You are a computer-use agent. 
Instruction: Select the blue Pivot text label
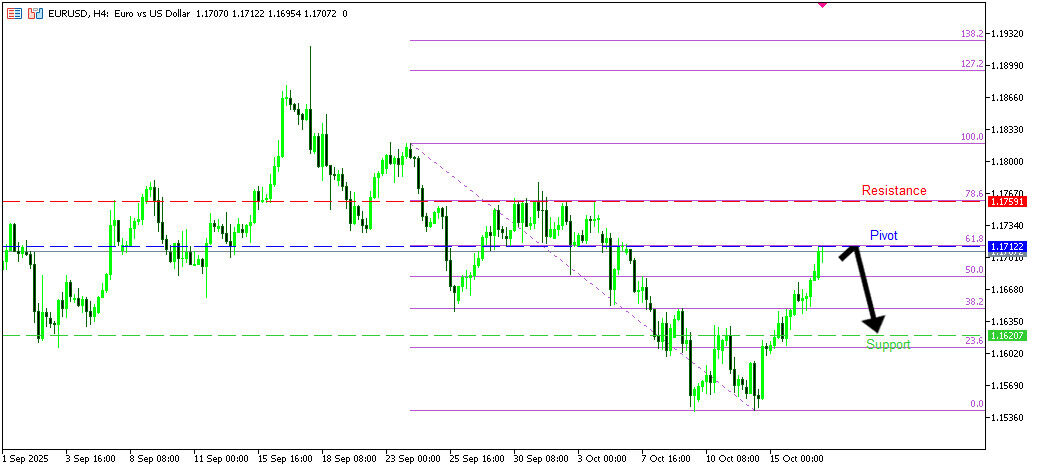(x=883, y=235)
